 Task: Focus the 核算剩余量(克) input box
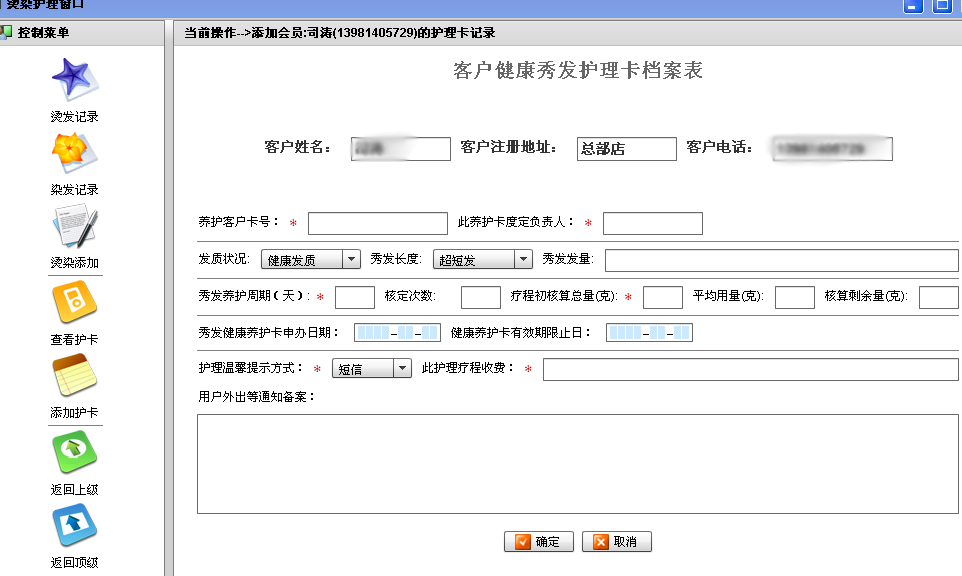click(x=939, y=297)
